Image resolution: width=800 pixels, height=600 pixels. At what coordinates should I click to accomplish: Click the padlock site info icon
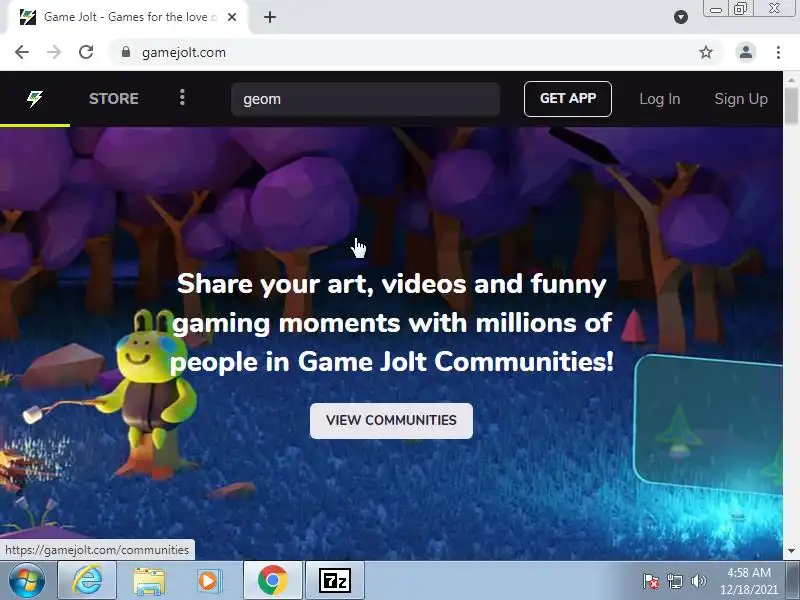click(126, 52)
